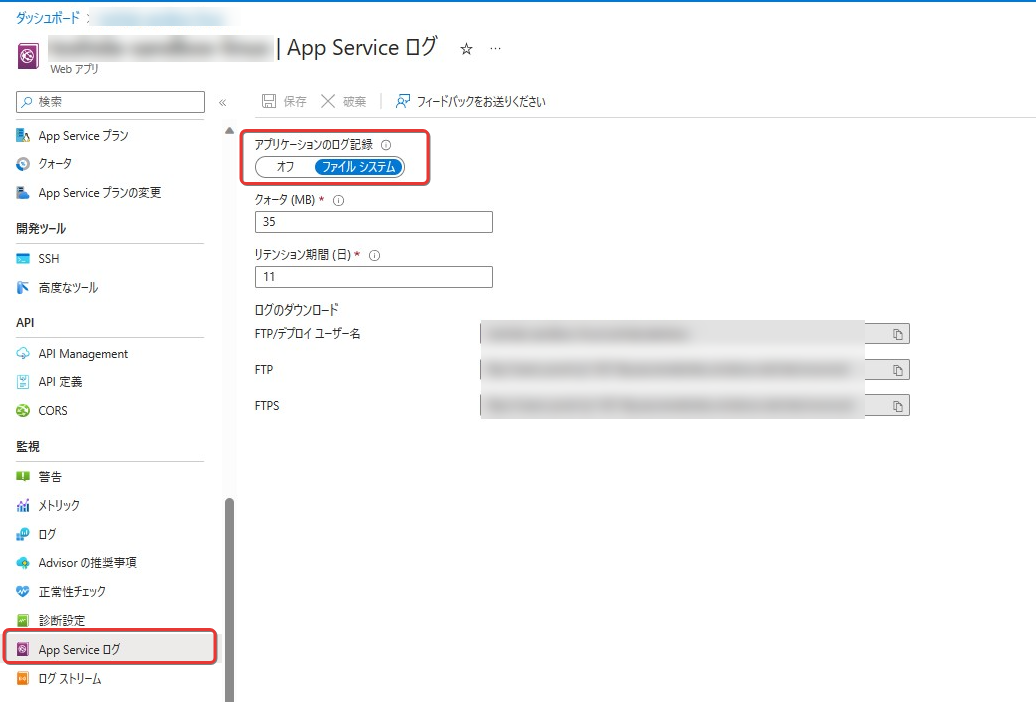Turn application logging to オフ
This screenshot has height=702, width=1036.
tap(285, 167)
